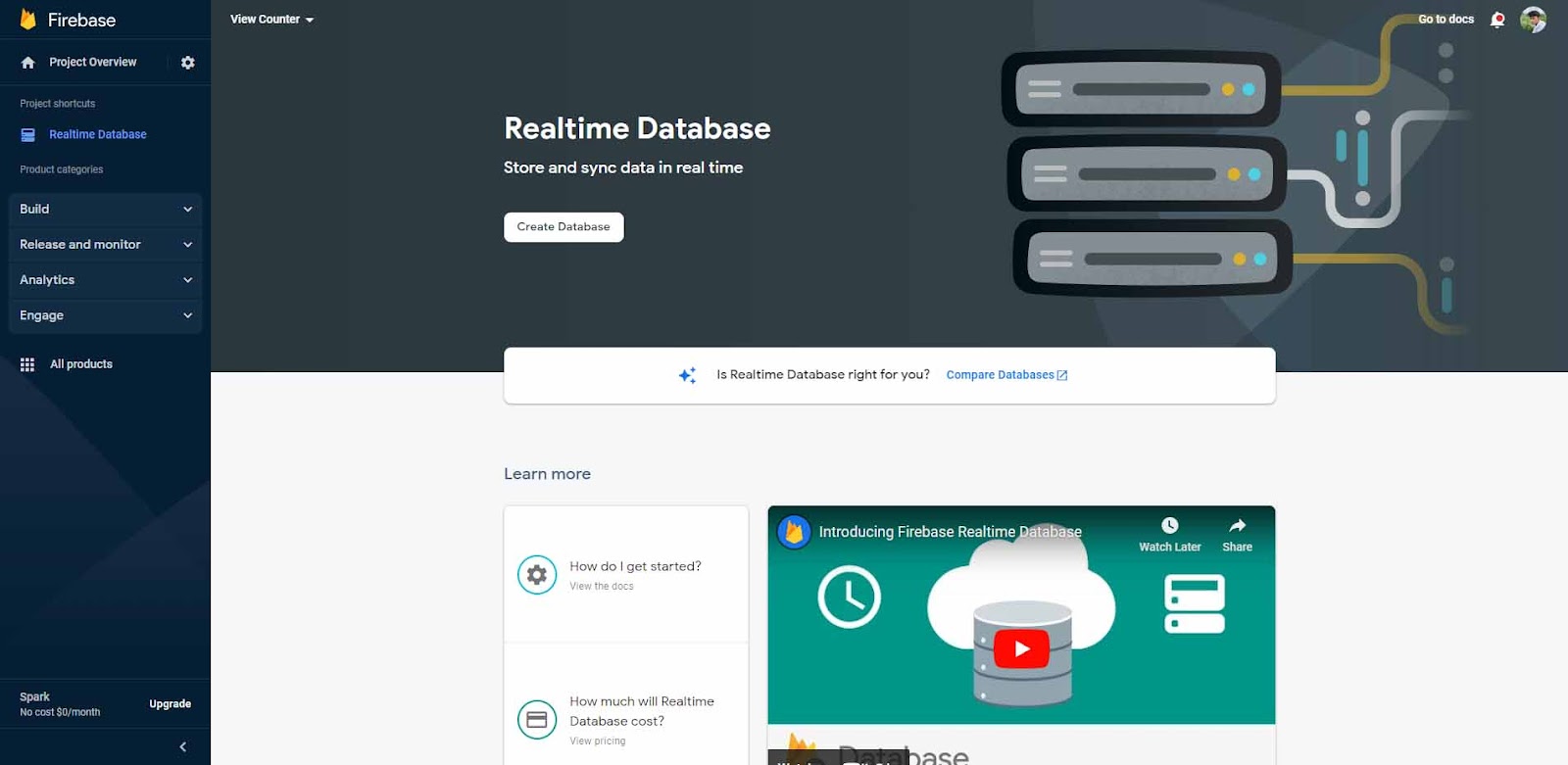Click the View the docs text
The image size is (1568, 765).
tap(602, 587)
